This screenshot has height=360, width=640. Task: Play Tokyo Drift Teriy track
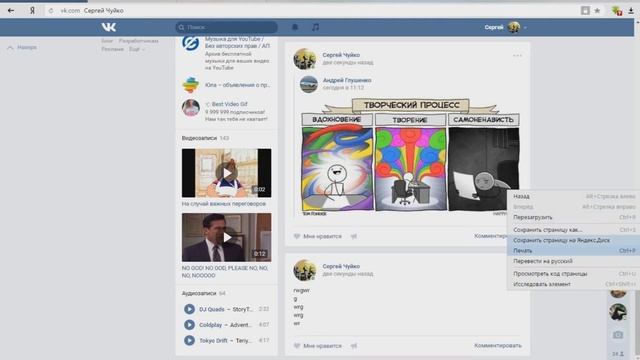pyautogui.click(x=189, y=340)
